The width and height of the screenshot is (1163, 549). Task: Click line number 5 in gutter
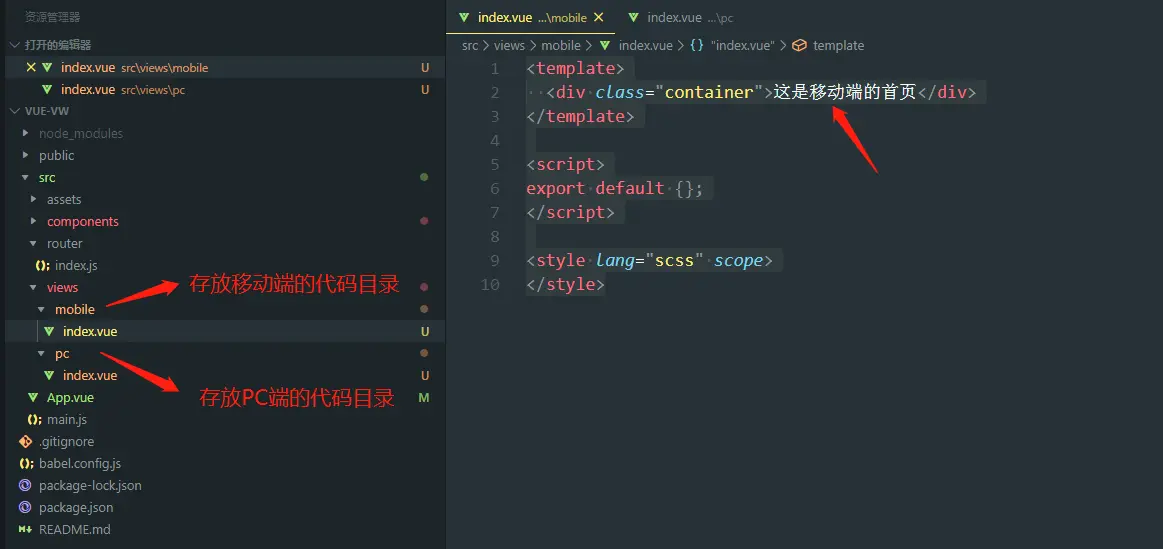click(x=495, y=165)
